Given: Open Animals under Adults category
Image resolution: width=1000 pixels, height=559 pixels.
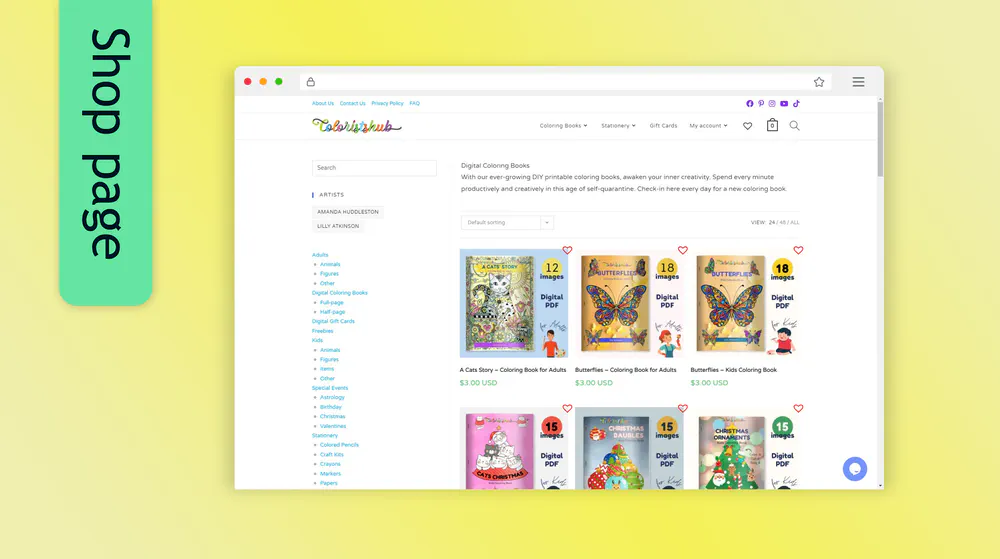Looking at the screenshot, I should pyautogui.click(x=330, y=265).
